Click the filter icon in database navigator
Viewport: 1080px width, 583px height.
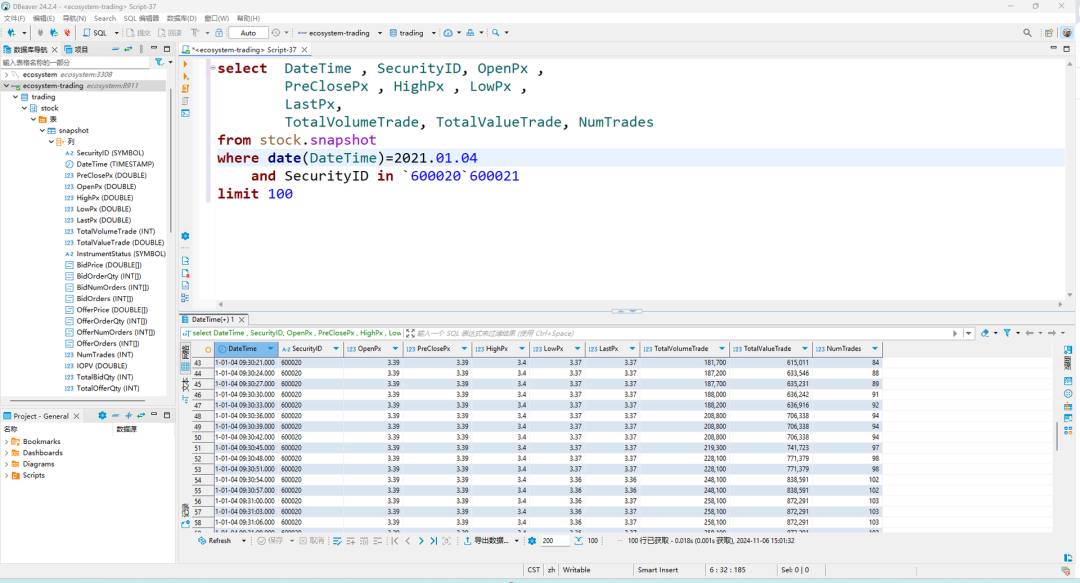click(x=159, y=62)
